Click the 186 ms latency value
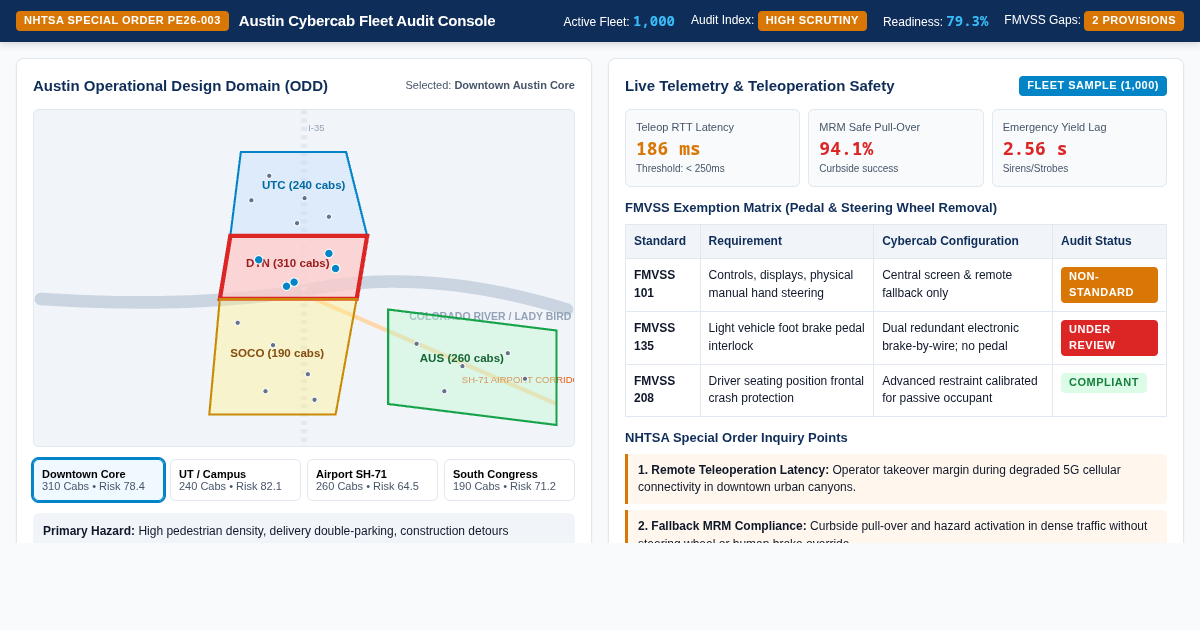 (668, 149)
